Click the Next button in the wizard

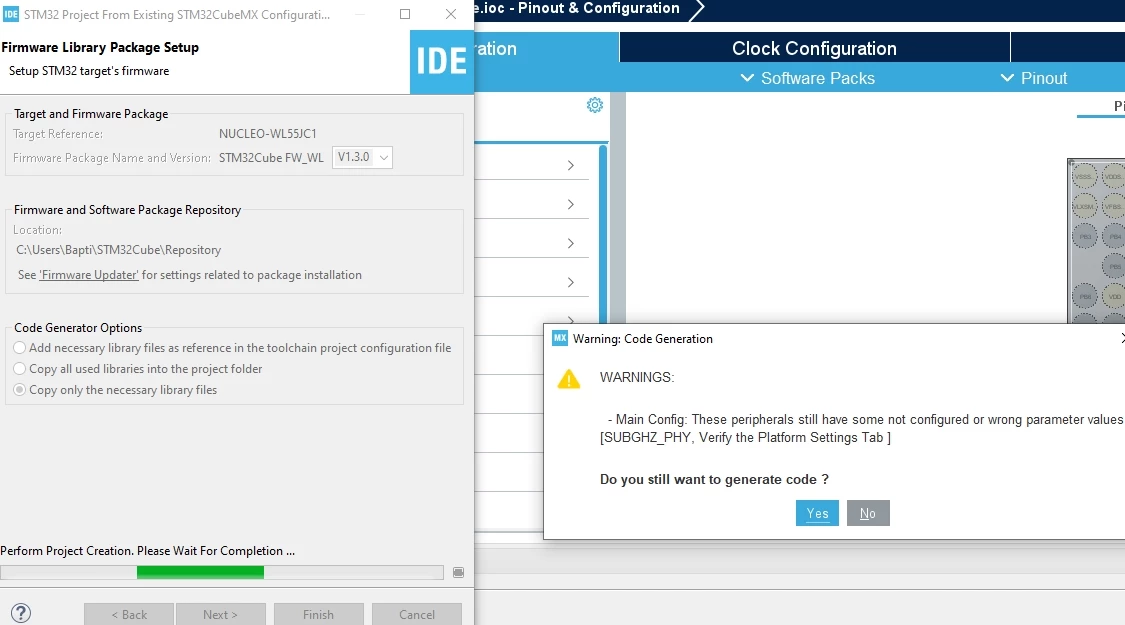pos(220,614)
